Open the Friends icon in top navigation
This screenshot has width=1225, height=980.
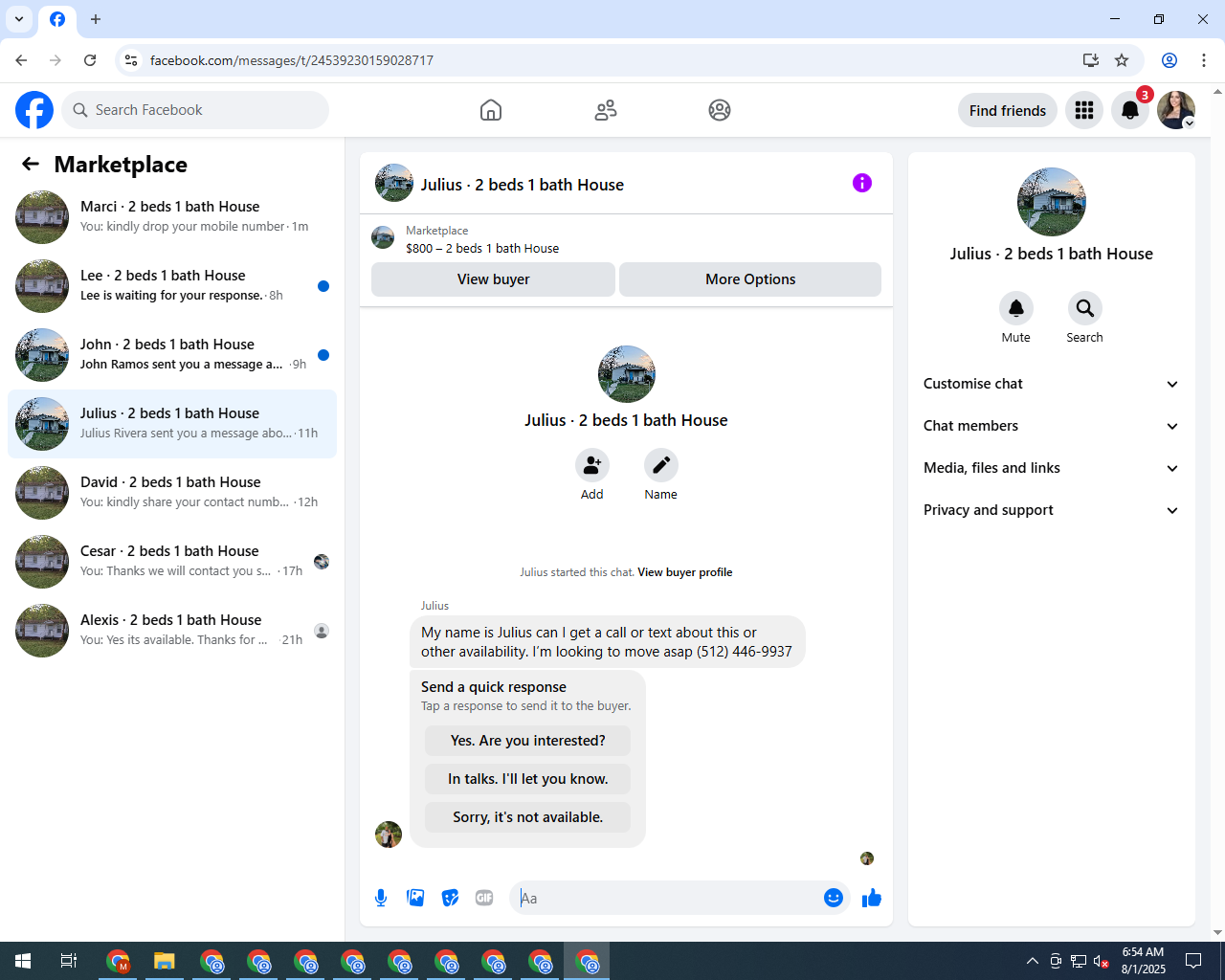[x=606, y=110]
